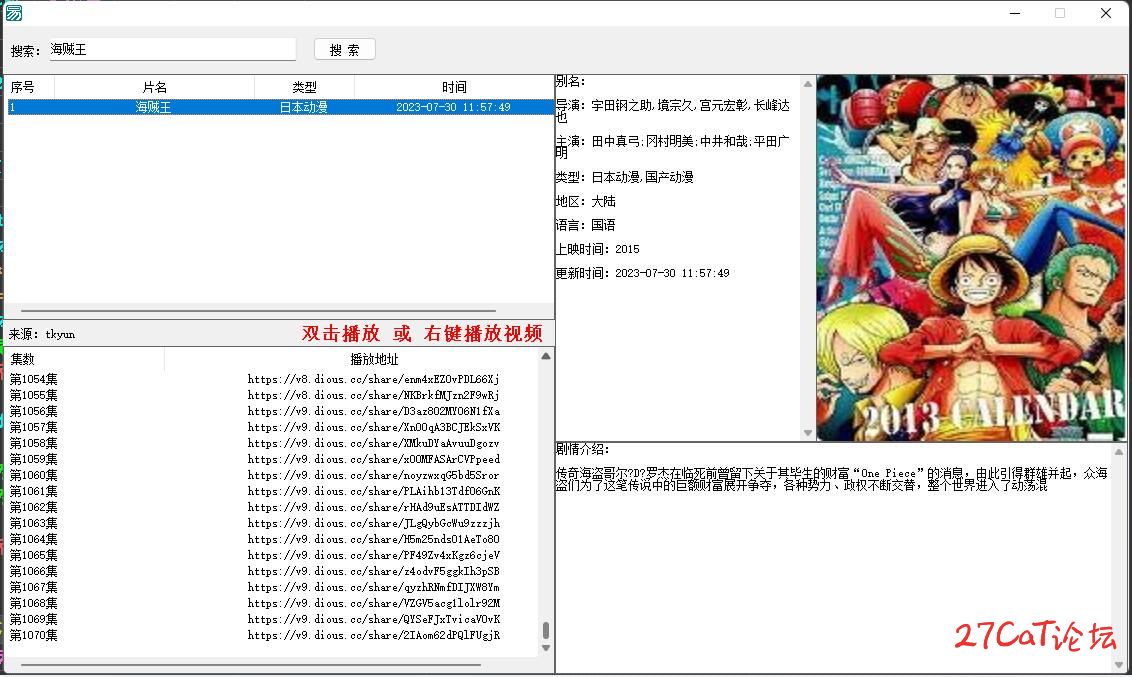
Task: Click the 剧情介绍 panel scroll-up arrow
Action: [1119, 453]
